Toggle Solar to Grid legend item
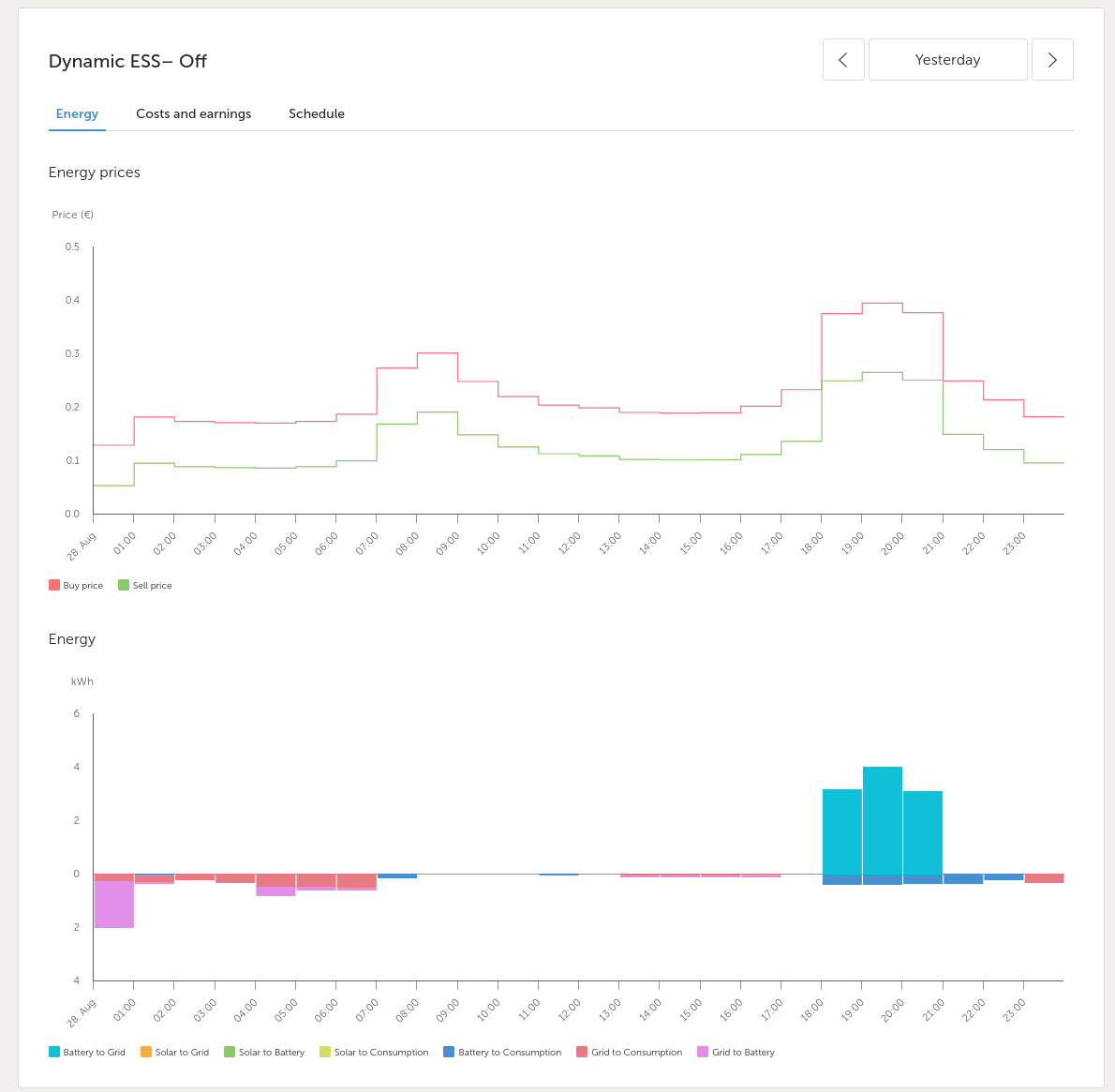The width and height of the screenshot is (1115, 1092). click(x=174, y=1052)
